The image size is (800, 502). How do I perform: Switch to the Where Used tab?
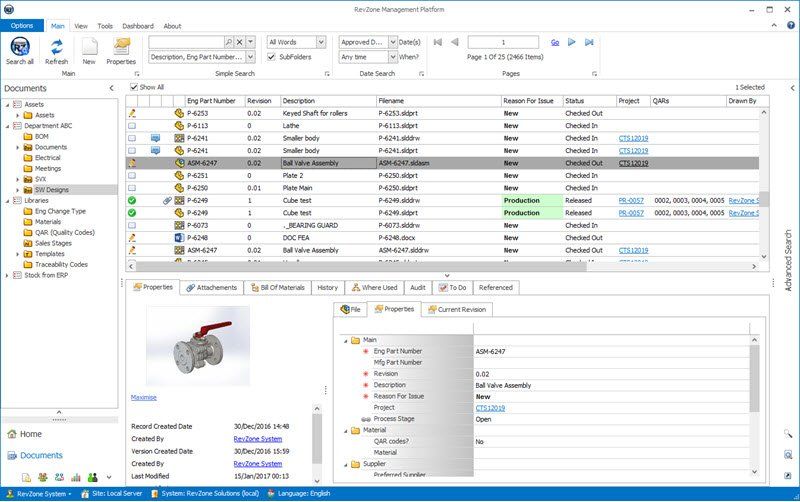[374, 288]
